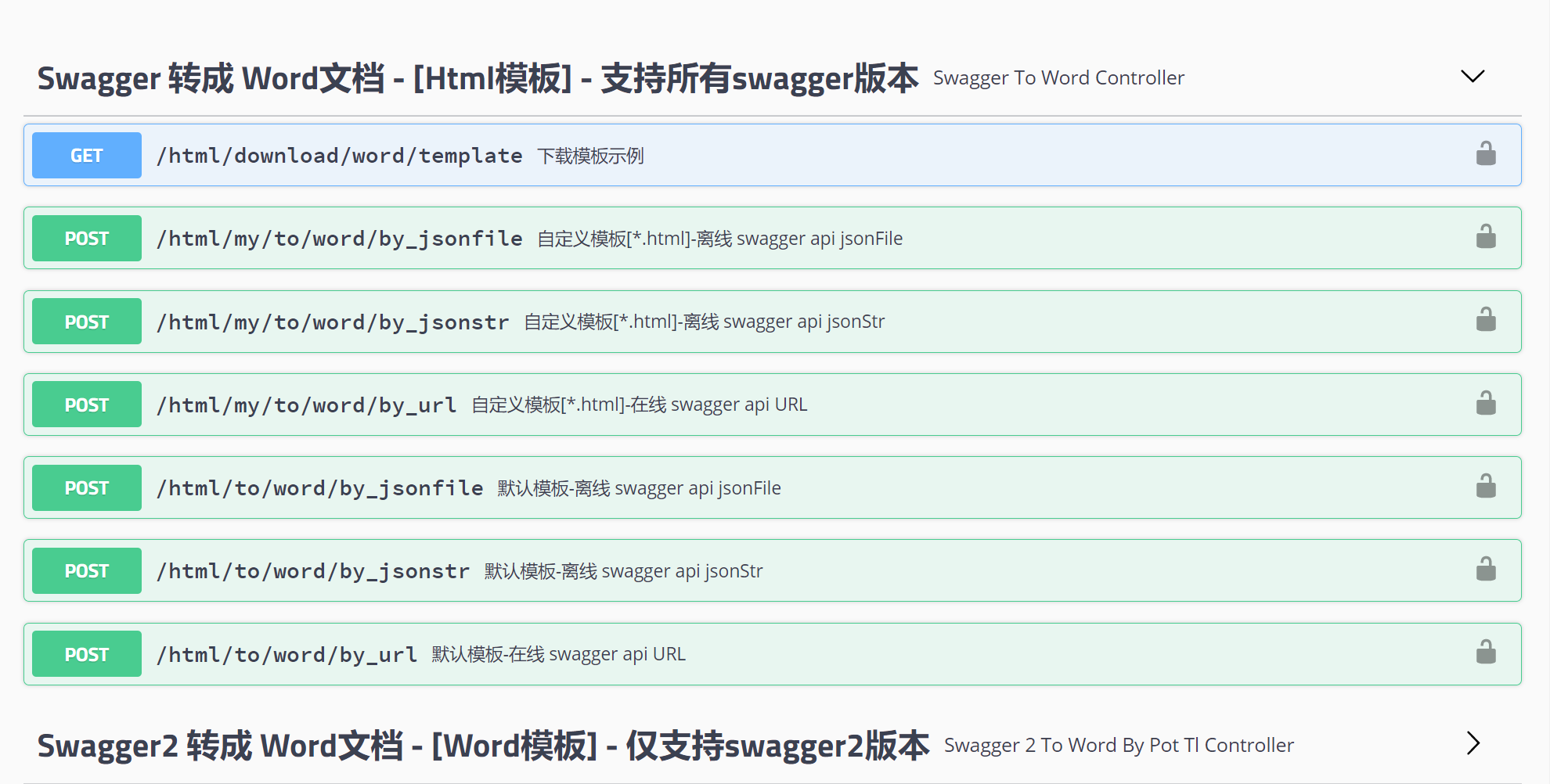The width and height of the screenshot is (1550, 784).
Task: Click lock icon on /html/download/word/template row
Action: click(1485, 153)
